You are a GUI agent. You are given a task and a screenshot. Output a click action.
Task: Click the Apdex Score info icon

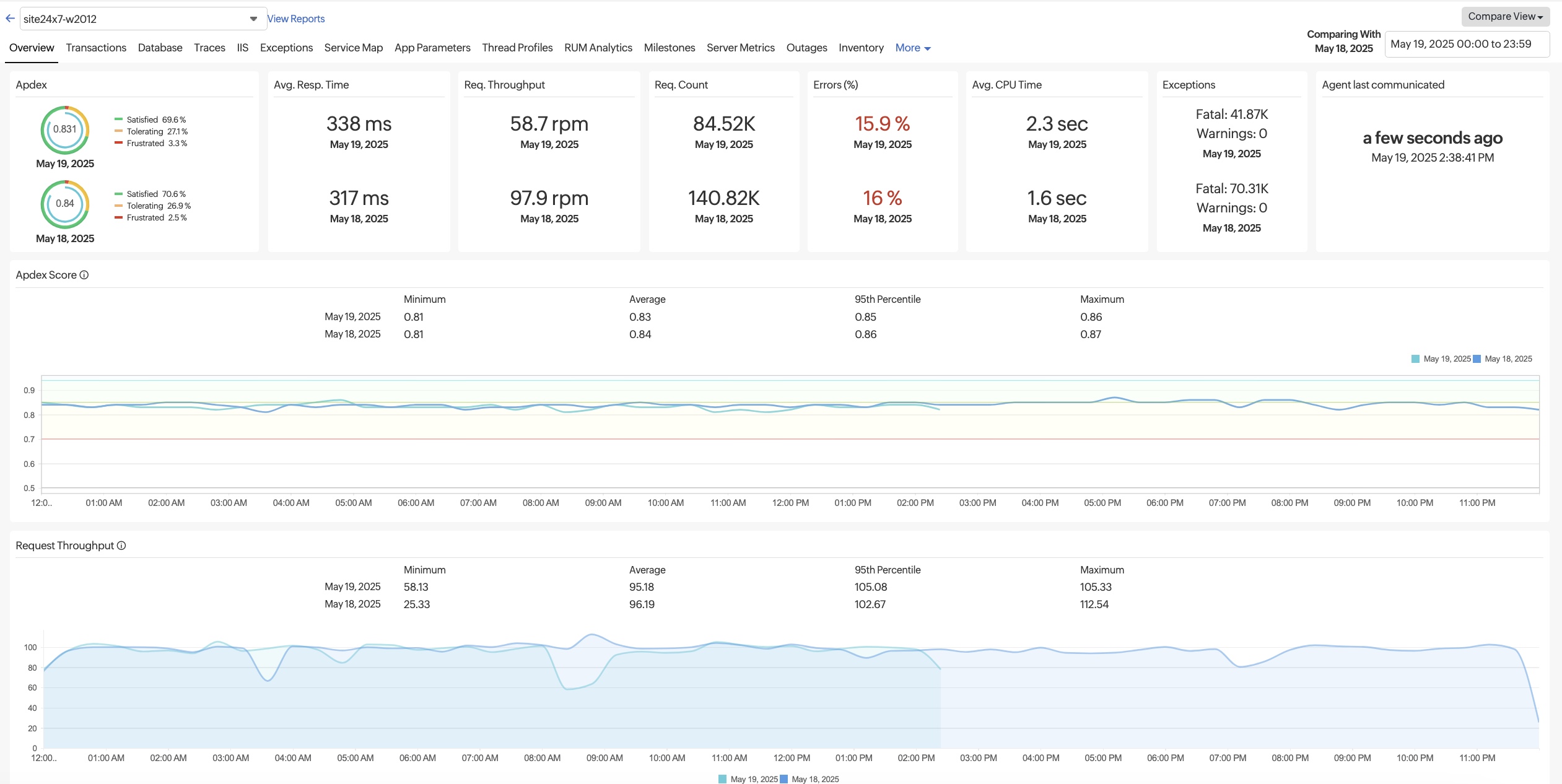point(84,274)
